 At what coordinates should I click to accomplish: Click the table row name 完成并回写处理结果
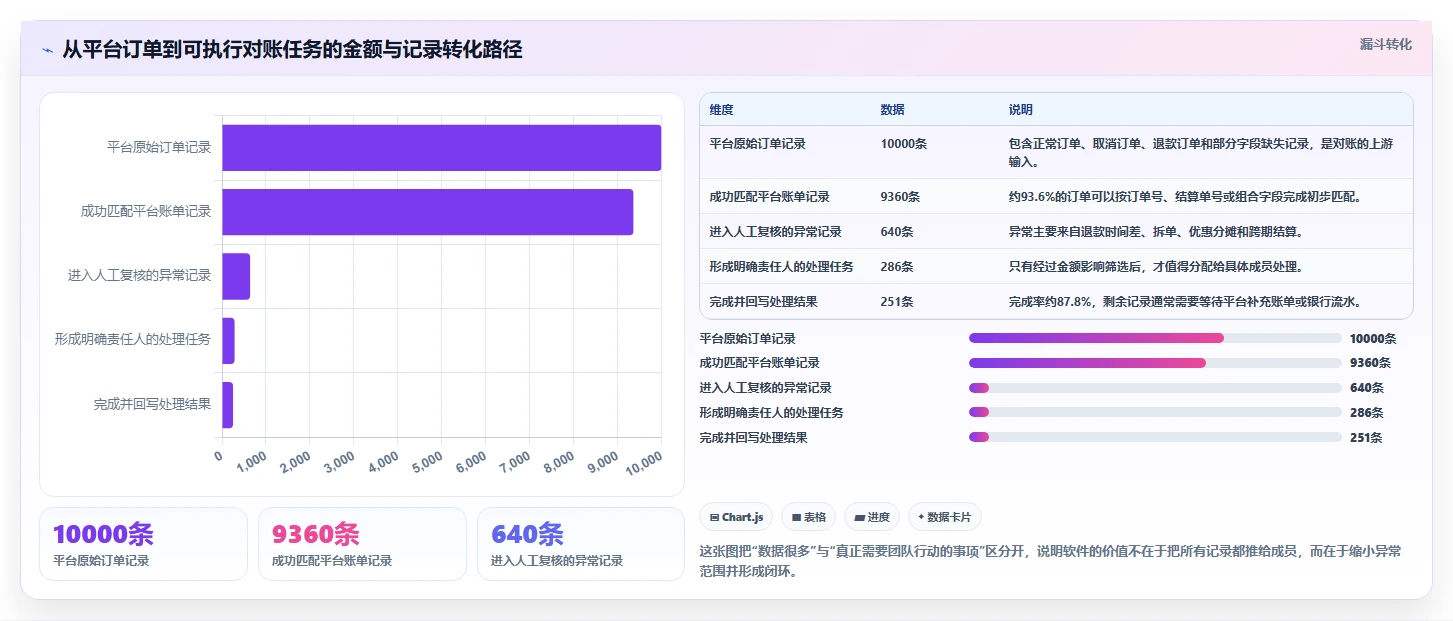[x=763, y=302]
